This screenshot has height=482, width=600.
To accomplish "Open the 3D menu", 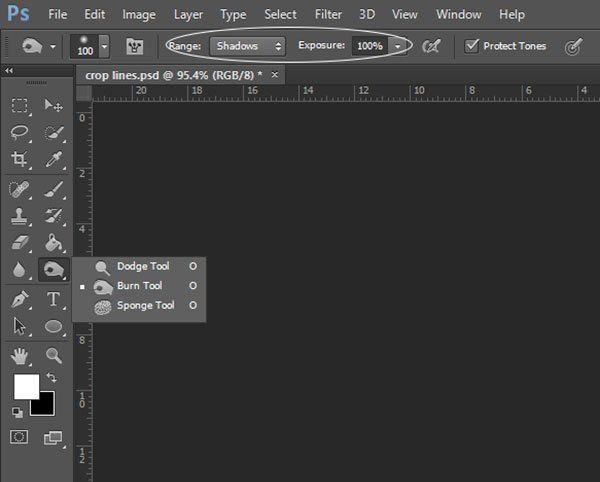I will click(367, 15).
